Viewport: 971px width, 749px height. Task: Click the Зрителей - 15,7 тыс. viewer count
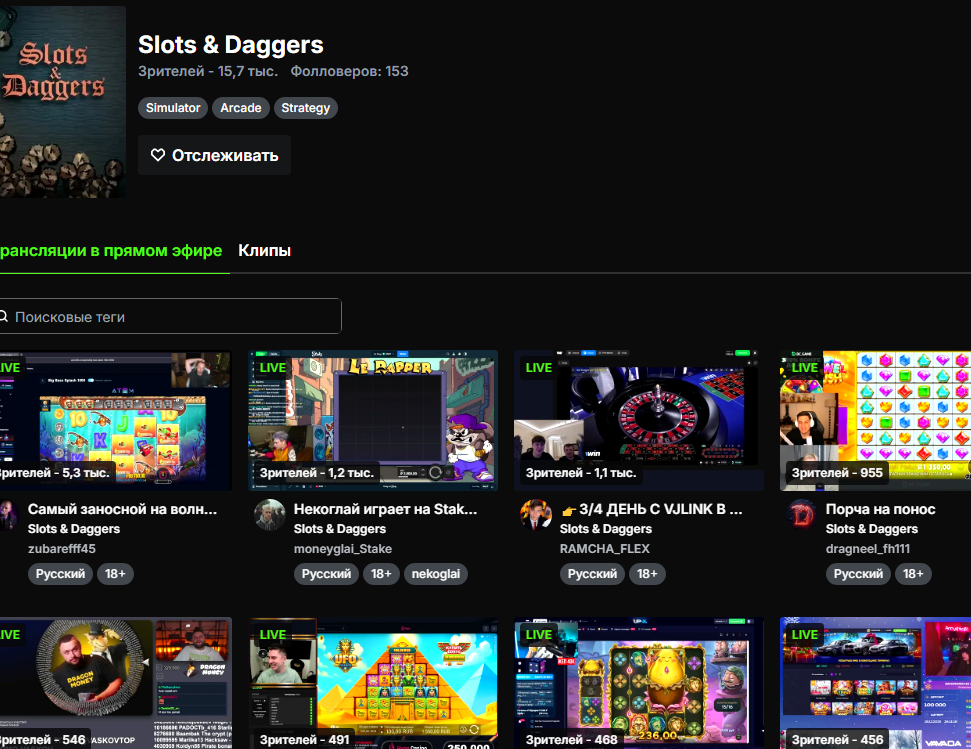208,71
